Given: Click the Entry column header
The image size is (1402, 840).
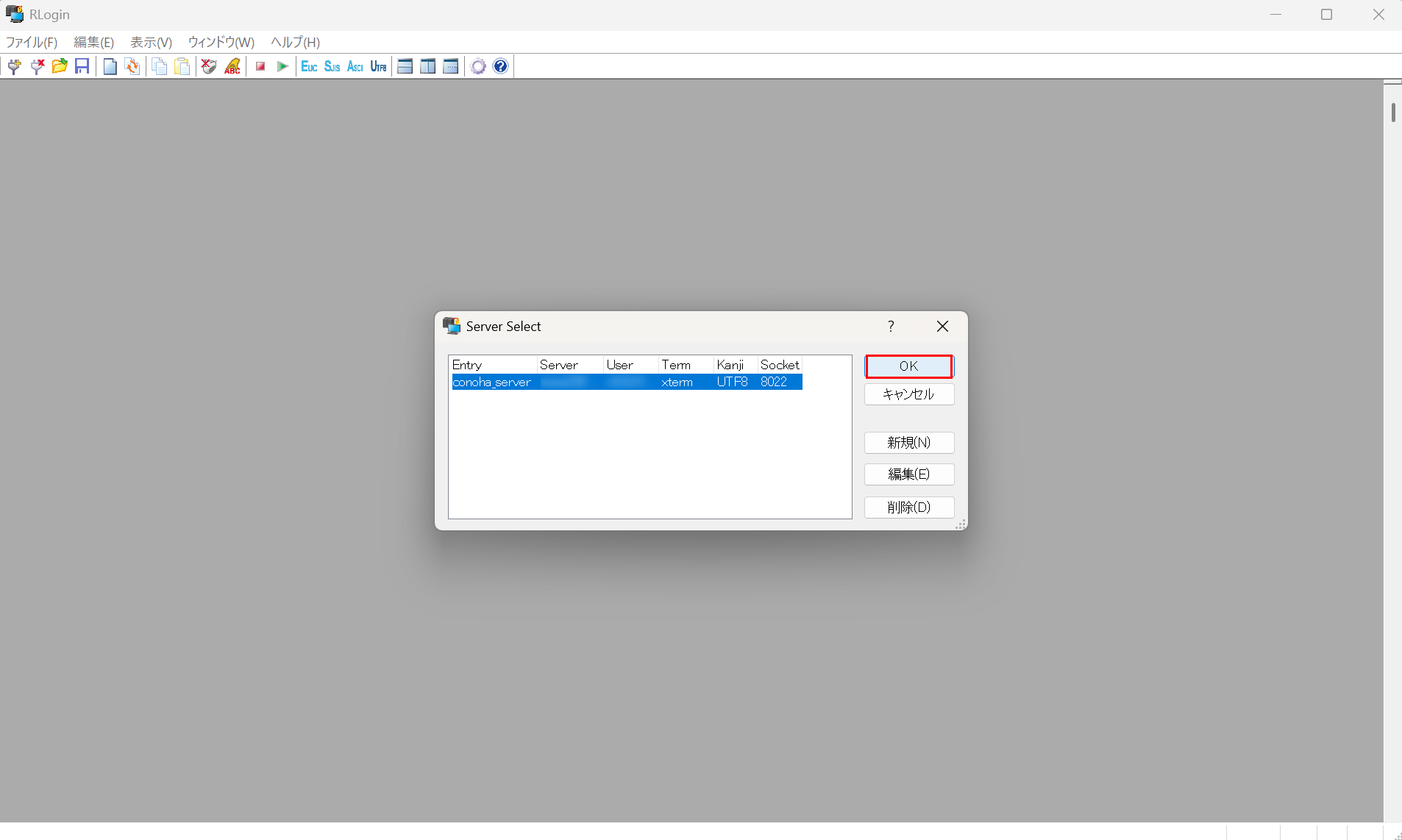Looking at the screenshot, I should tap(491, 365).
